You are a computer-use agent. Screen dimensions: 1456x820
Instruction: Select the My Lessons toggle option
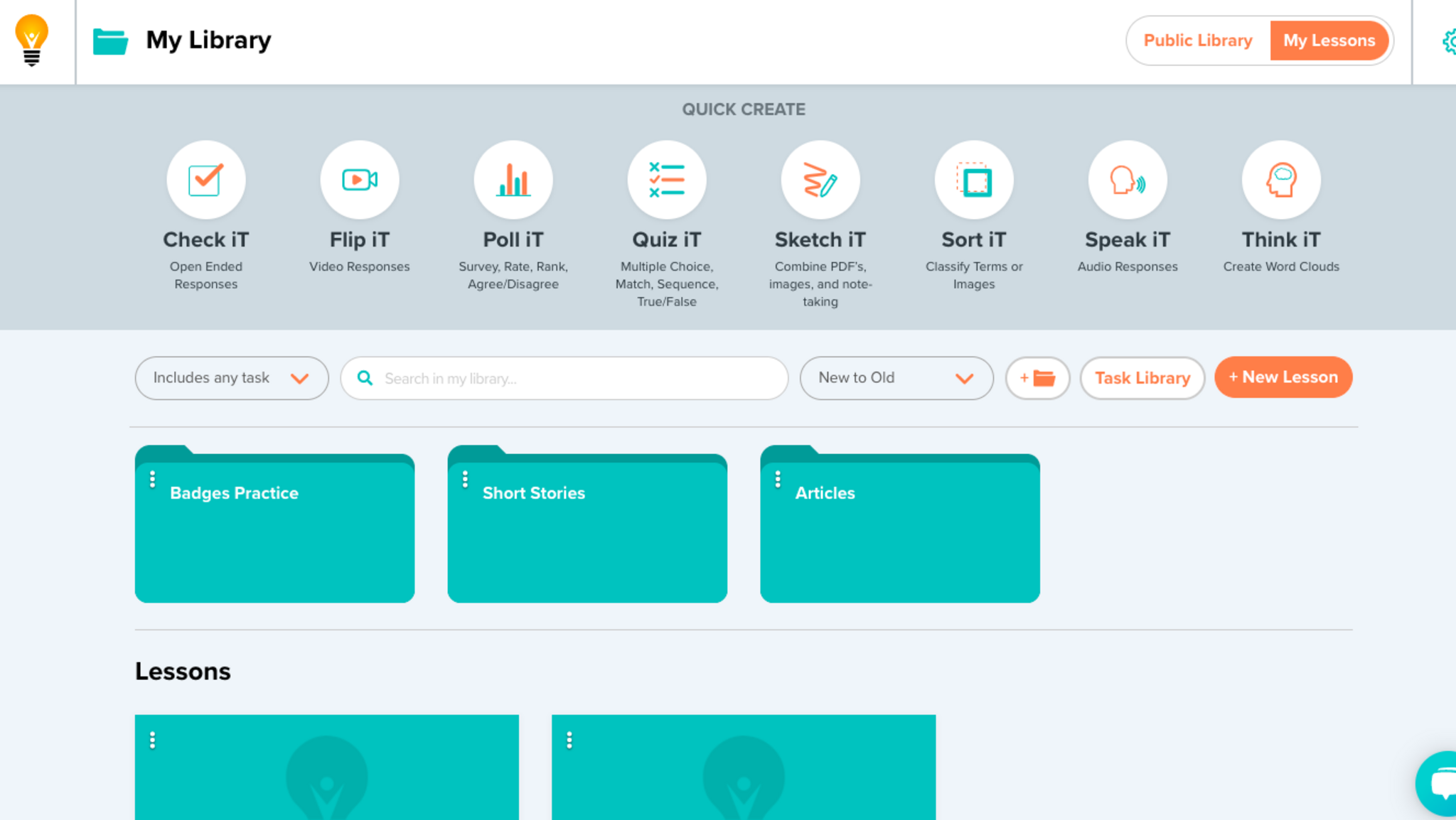point(1329,41)
